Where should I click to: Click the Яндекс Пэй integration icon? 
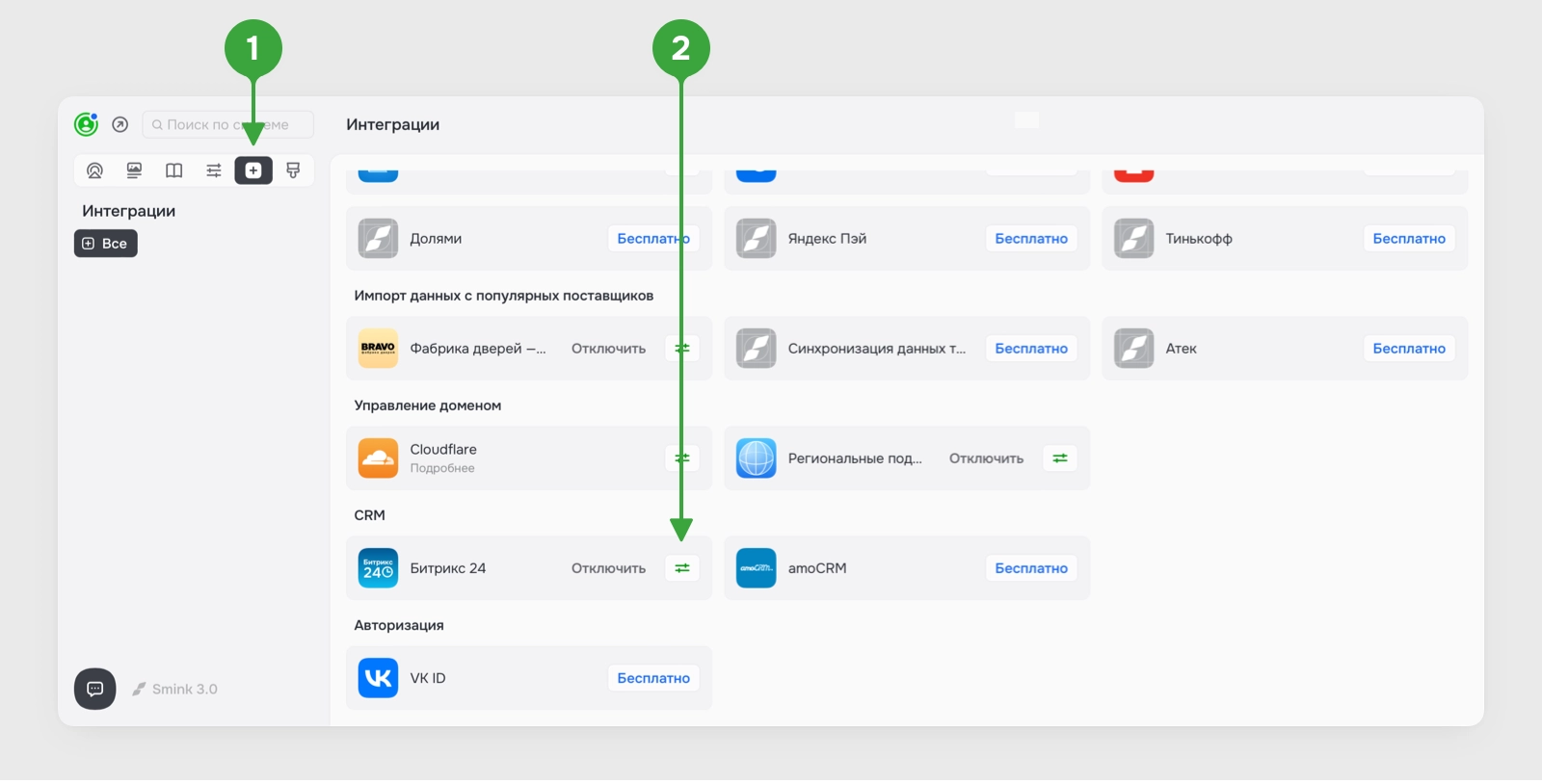coord(756,239)
